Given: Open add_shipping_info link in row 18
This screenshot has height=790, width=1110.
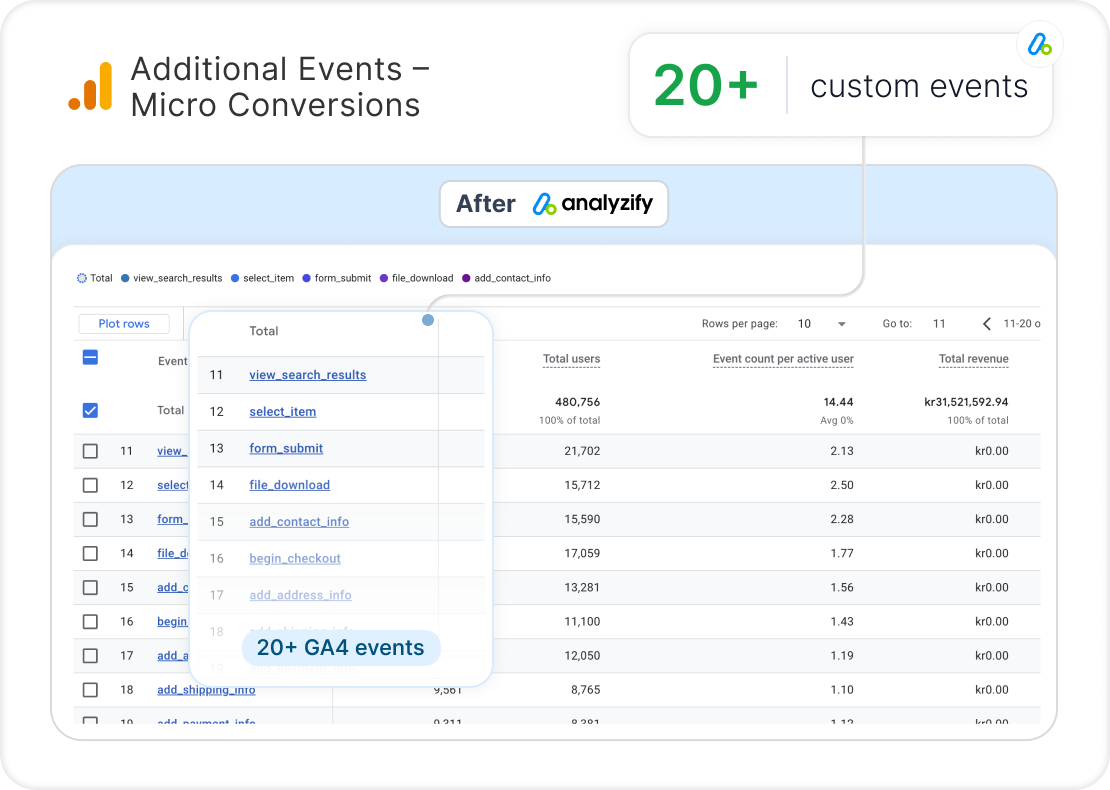Looking at the screenshot, I should coord(206,689).
